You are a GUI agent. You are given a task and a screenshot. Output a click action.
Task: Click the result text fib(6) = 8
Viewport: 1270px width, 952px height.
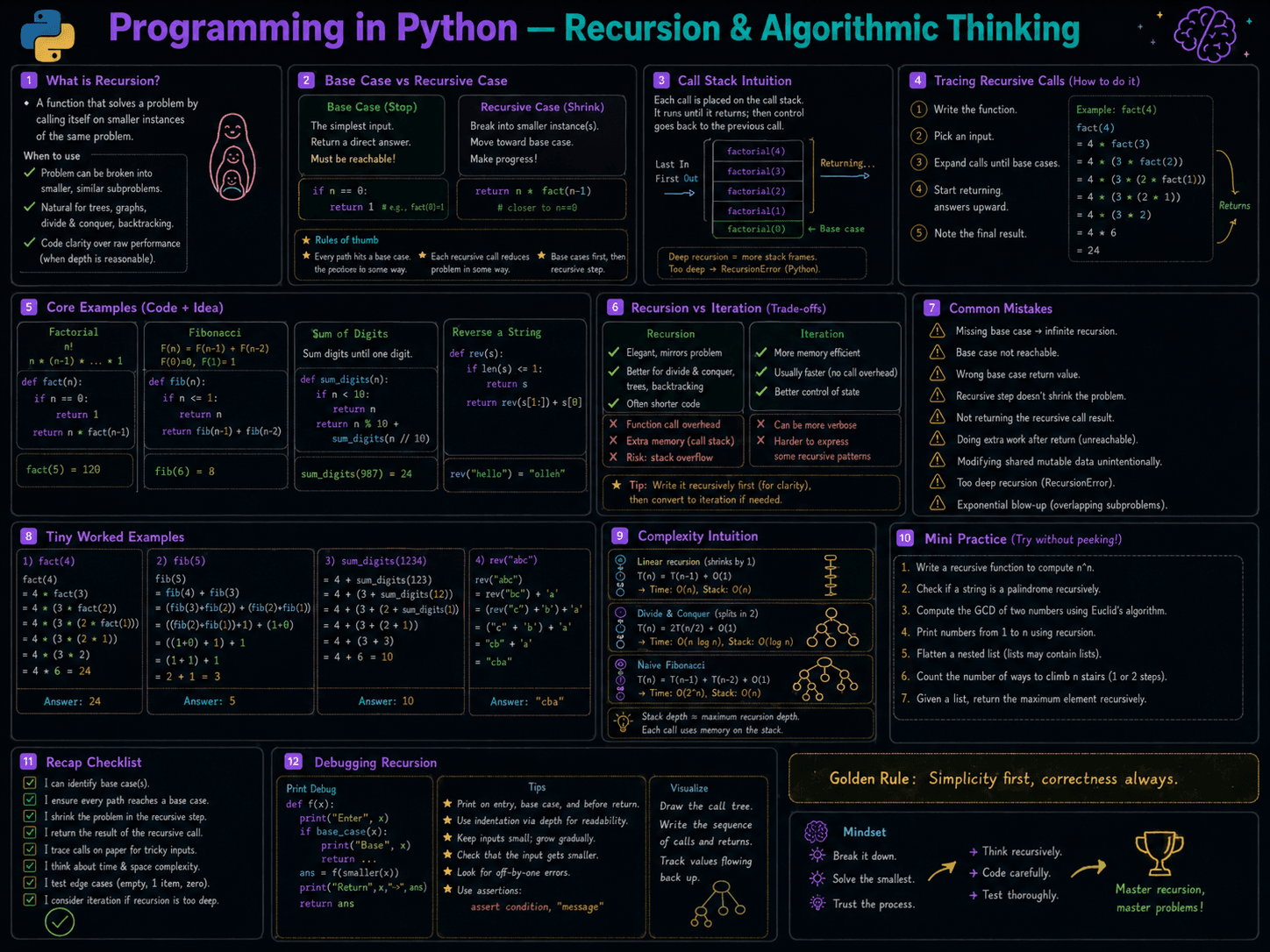(x=185, y=471)
